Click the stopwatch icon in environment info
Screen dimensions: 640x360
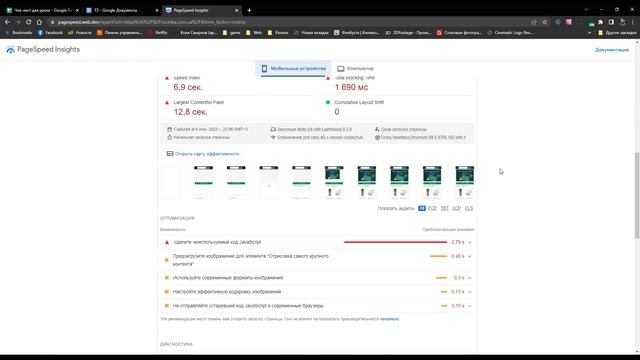169,138
